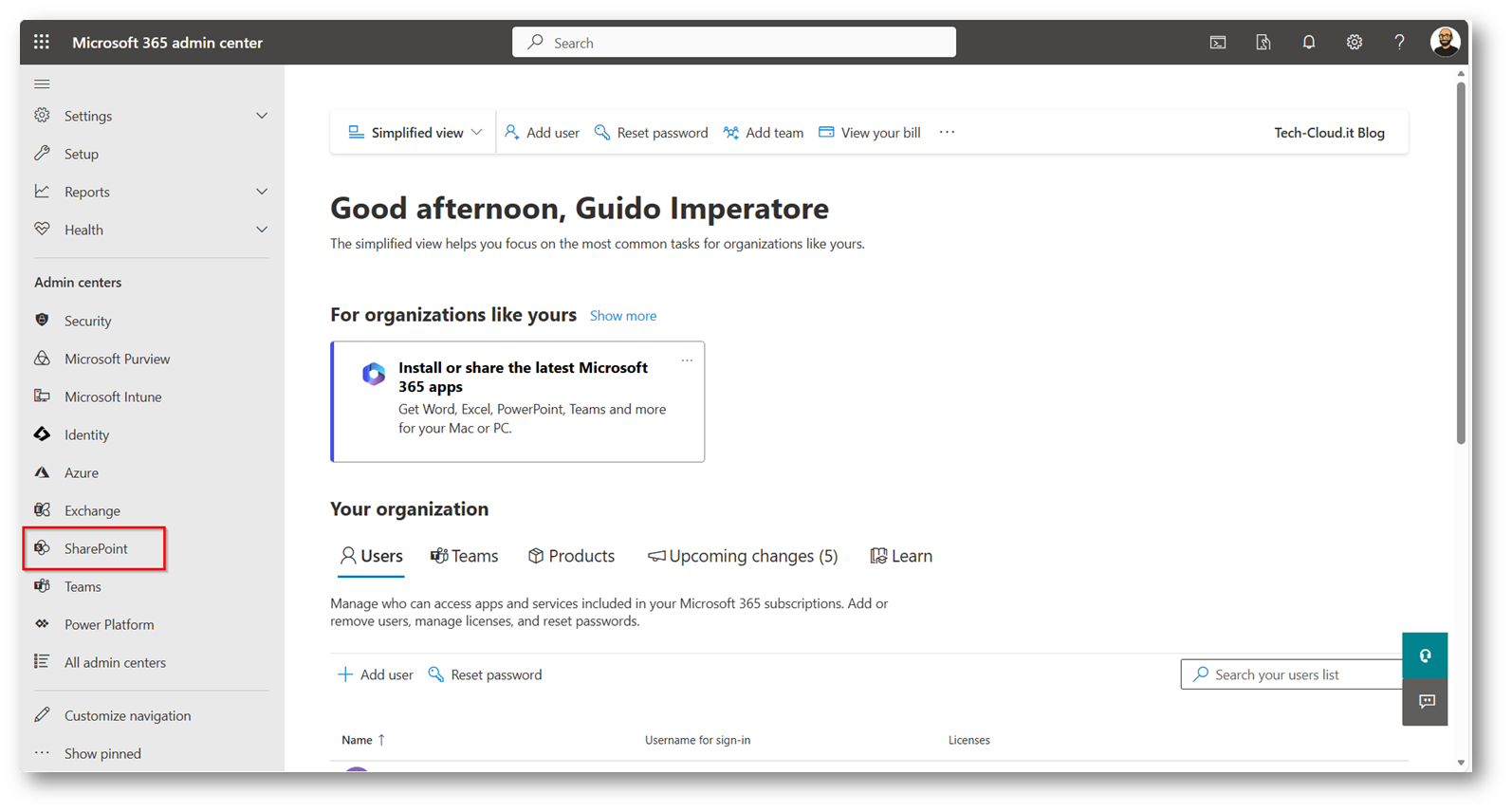Switch to the Upcoming changes tab
The width and height of the screenshot is (1512, 812).
[743, 556]
